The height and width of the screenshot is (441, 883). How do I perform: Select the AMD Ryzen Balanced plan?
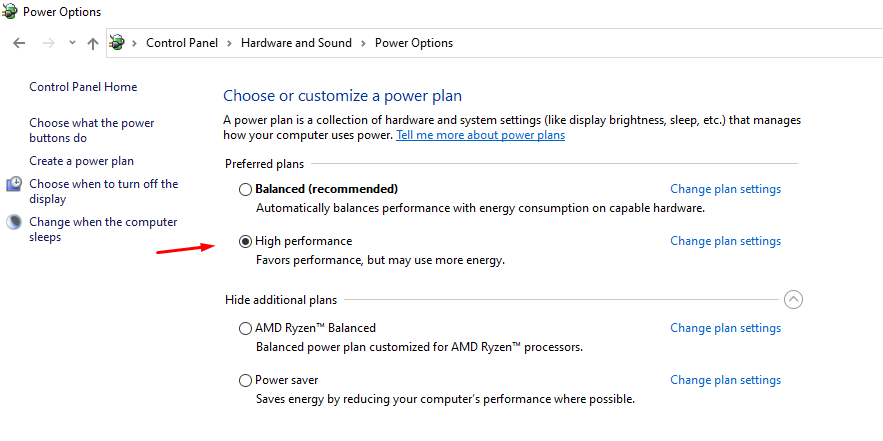pyautogui.click(x=245, y=328)
